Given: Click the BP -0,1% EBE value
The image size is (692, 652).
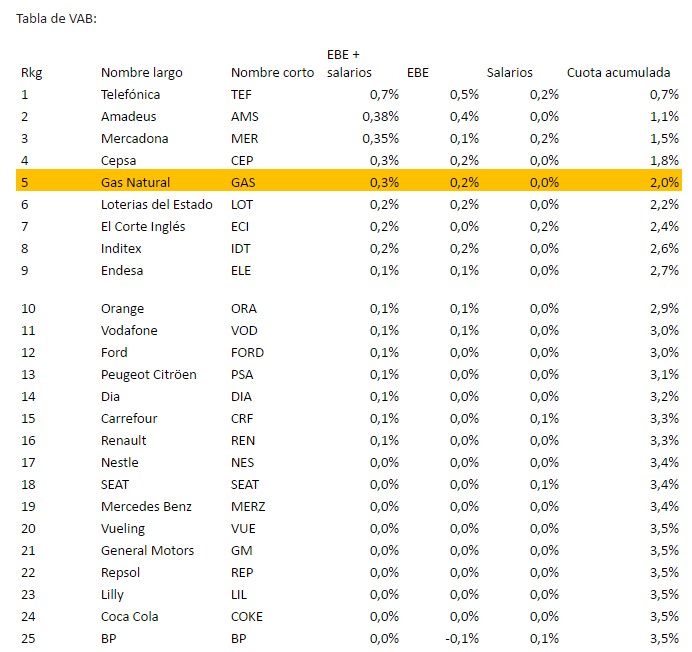Looking at the screenshot, I should 462,639.
